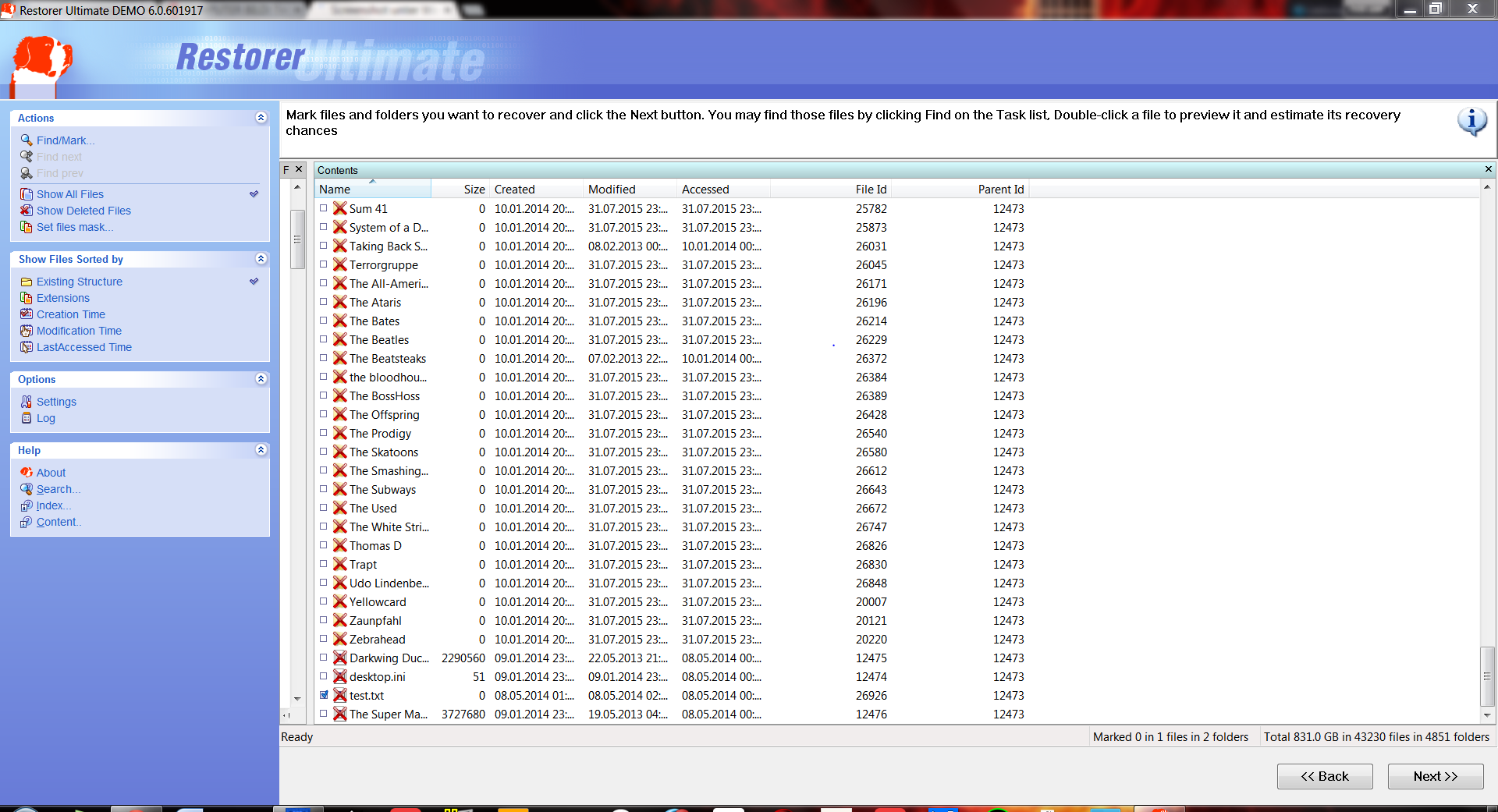Click the Show All Files icon

[x=27, y=194]
